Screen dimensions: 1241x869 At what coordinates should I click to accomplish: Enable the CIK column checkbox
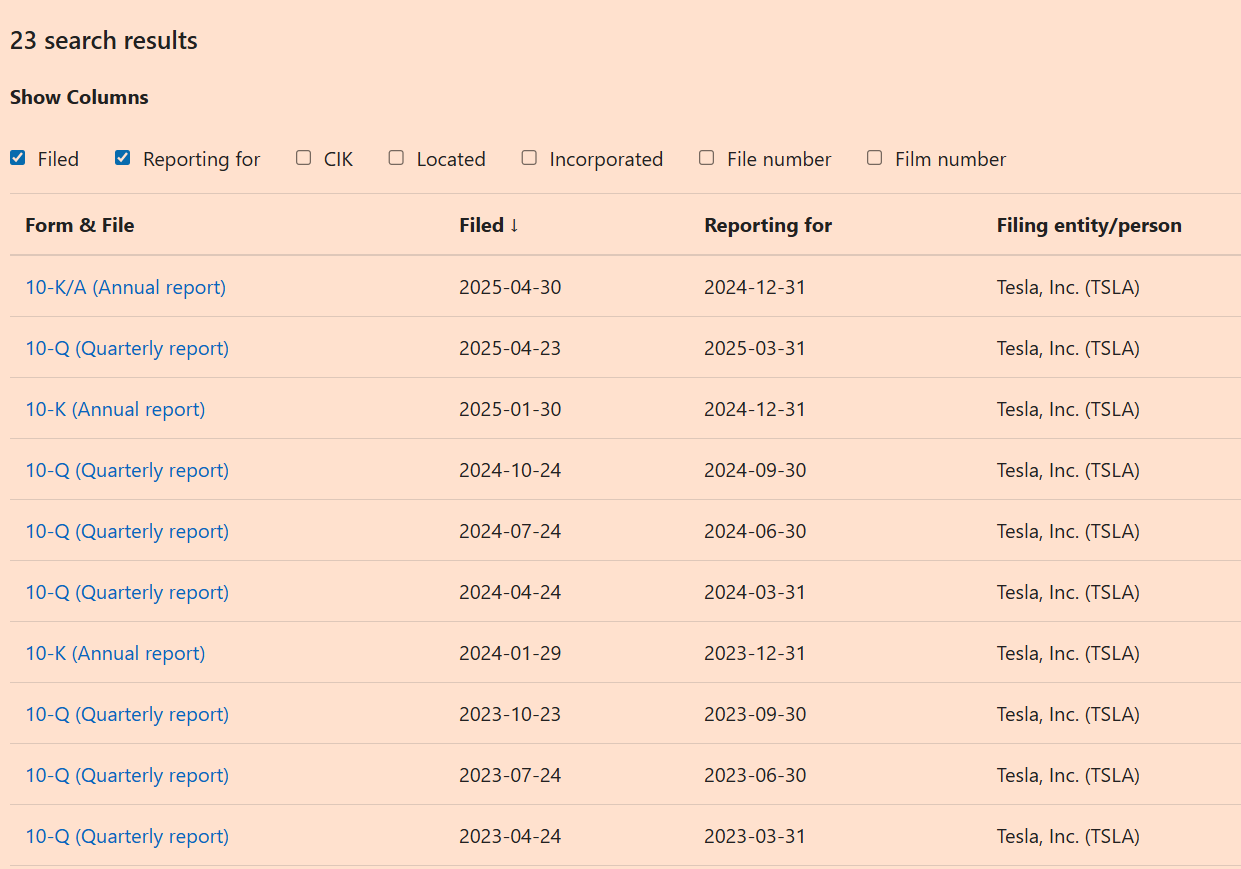click(304, 158)
